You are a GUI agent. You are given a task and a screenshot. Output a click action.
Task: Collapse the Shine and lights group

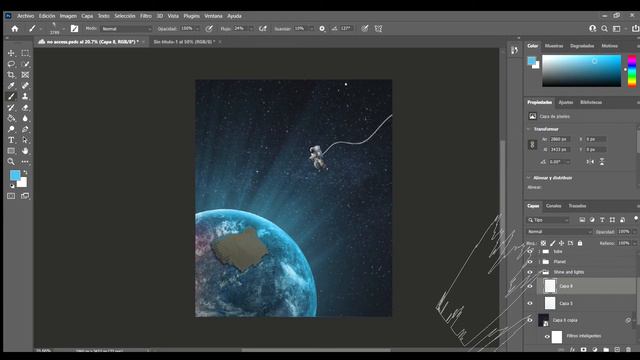[540, 272]
